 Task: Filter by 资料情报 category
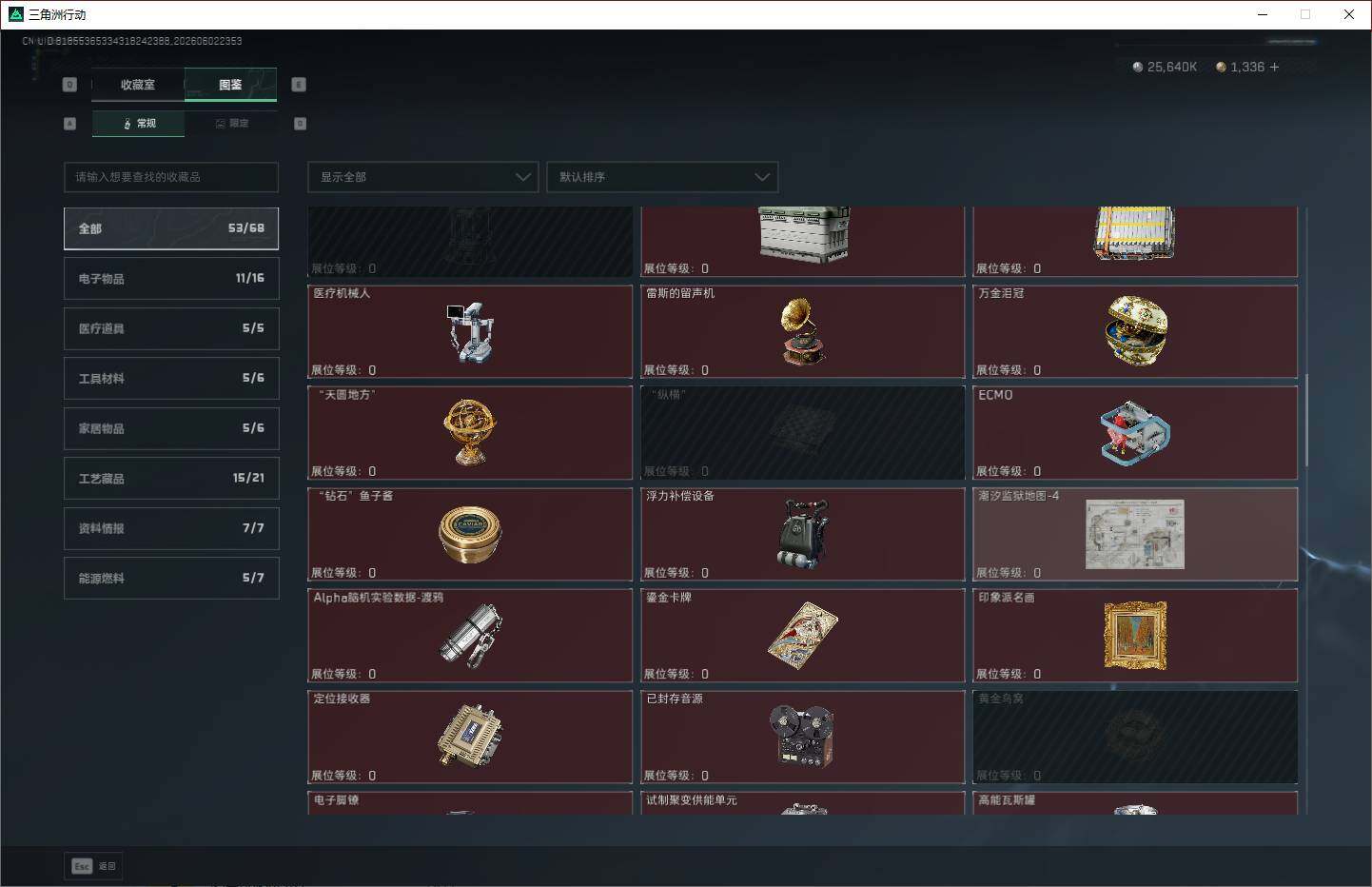pyautogui.click(x=171, y=528)
